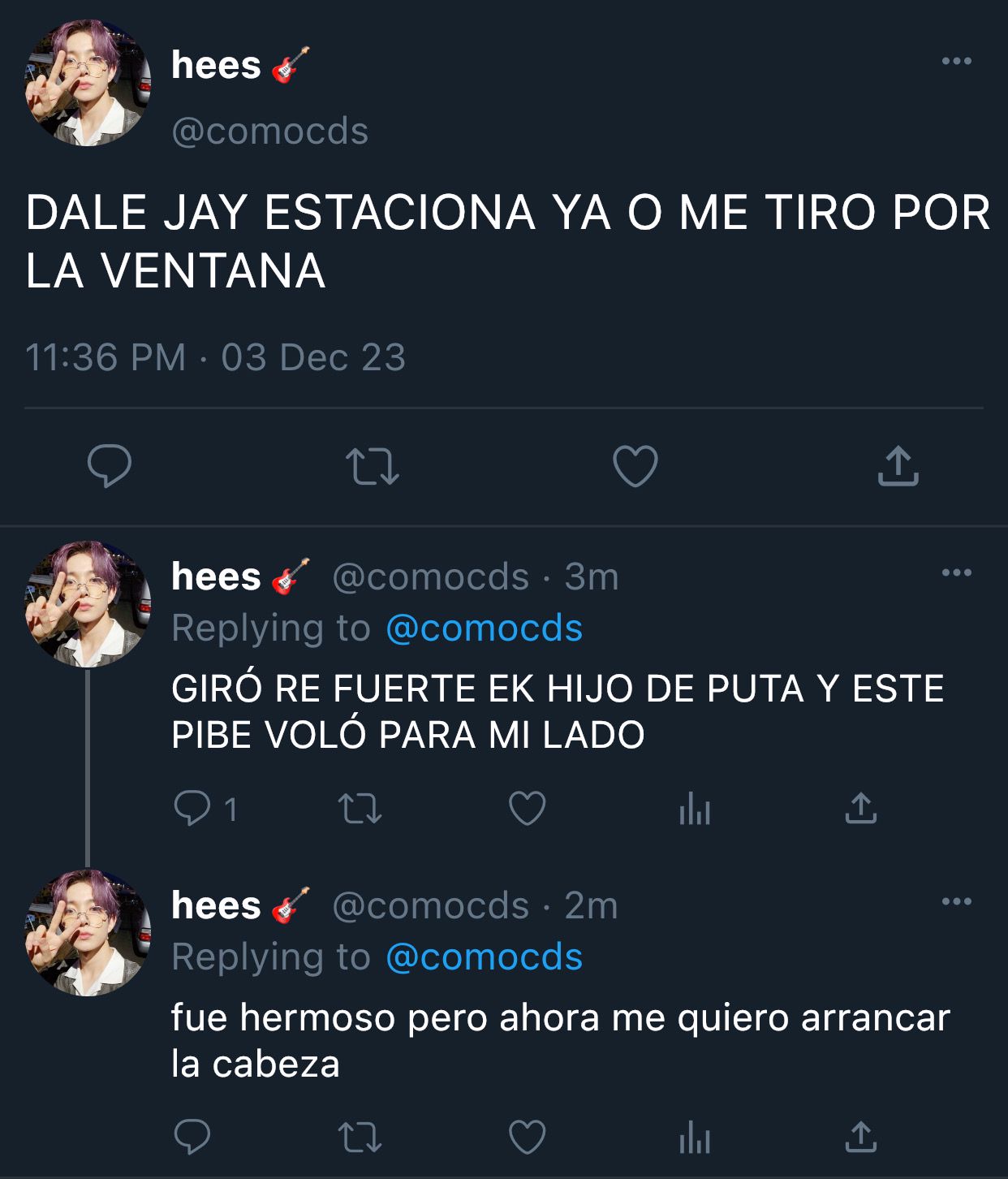Retweet the 'fue hermoso' tweet

(360, 1138)
